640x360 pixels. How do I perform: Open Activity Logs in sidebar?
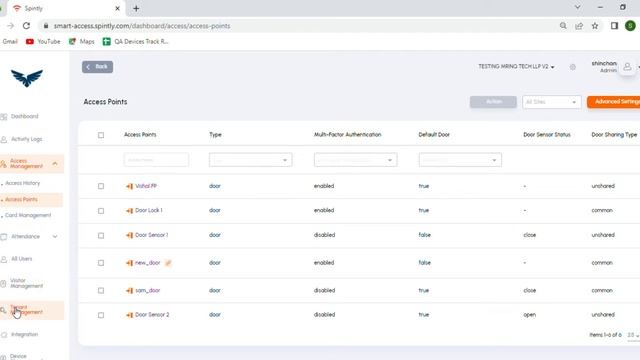(x=27, y=139)
